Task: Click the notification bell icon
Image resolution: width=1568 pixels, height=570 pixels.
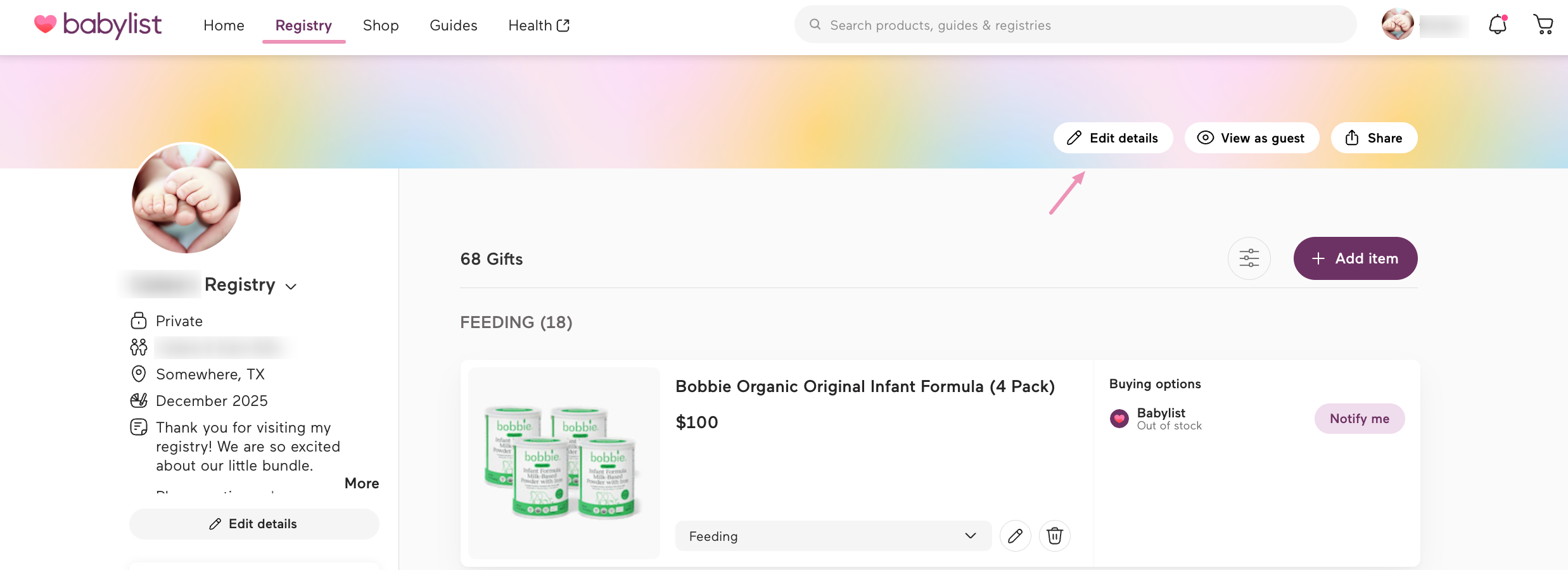Action: [1497, 25]
